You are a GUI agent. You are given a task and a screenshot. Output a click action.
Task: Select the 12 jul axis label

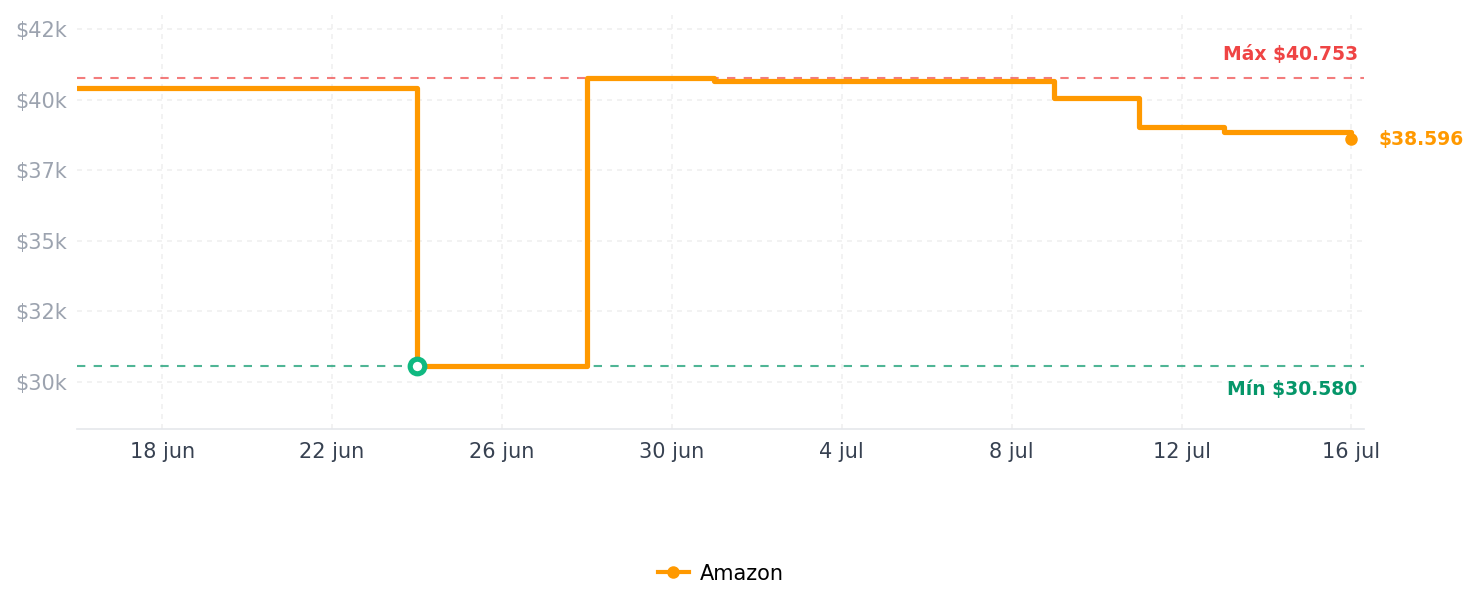point(1182,451)
